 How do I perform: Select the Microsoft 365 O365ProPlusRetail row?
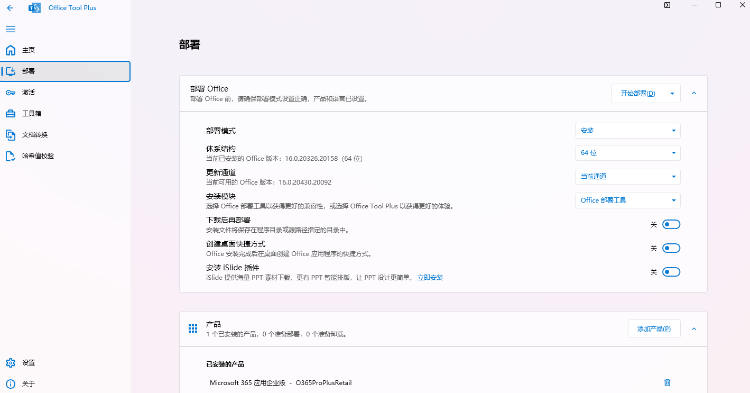point(443,382)
